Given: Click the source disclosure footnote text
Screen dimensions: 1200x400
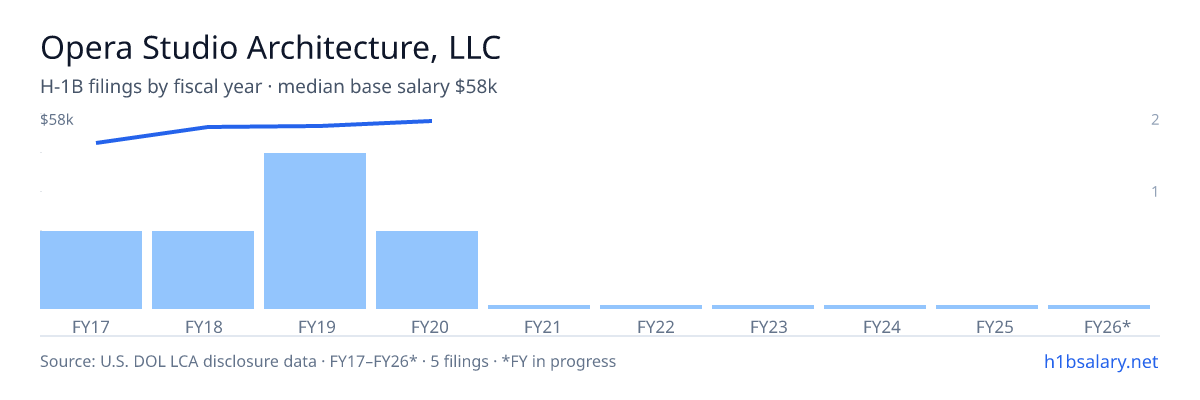Looking at the screenshot, I should pyautogui.click(x=328, y=361).
